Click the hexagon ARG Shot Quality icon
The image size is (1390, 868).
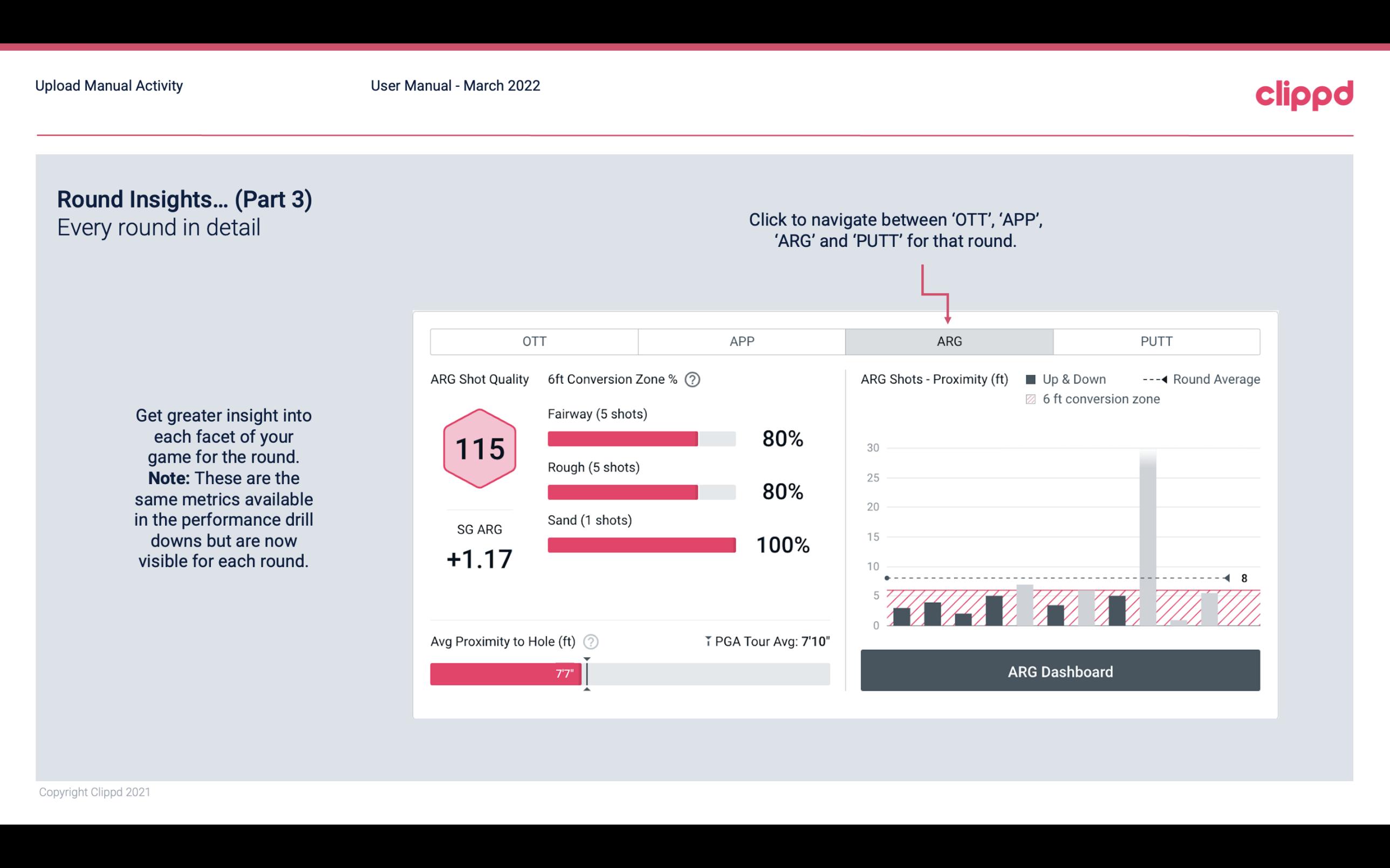click(x=479, y=449)
